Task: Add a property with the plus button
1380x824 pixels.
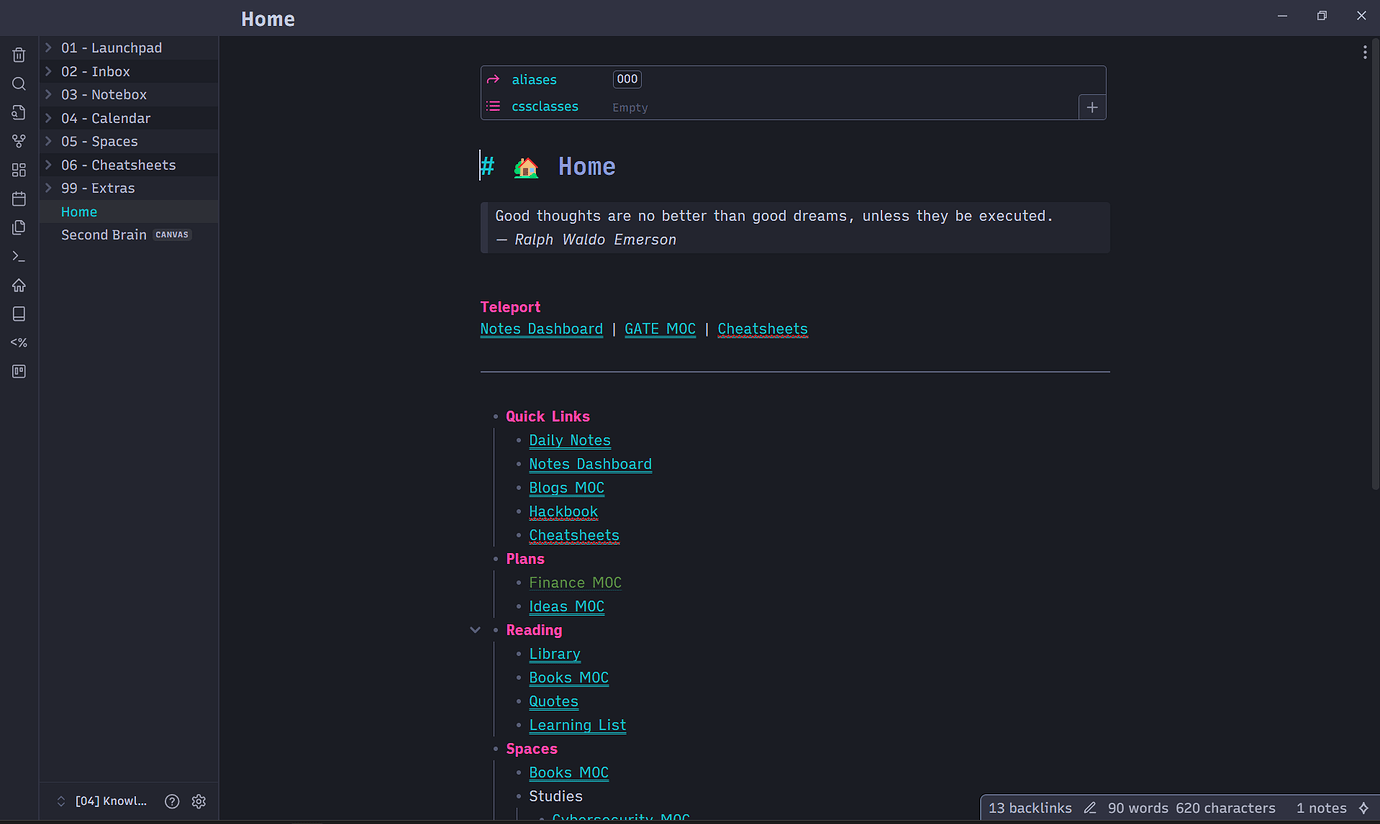Action: pyautogui.click(x=1092, y=107)
